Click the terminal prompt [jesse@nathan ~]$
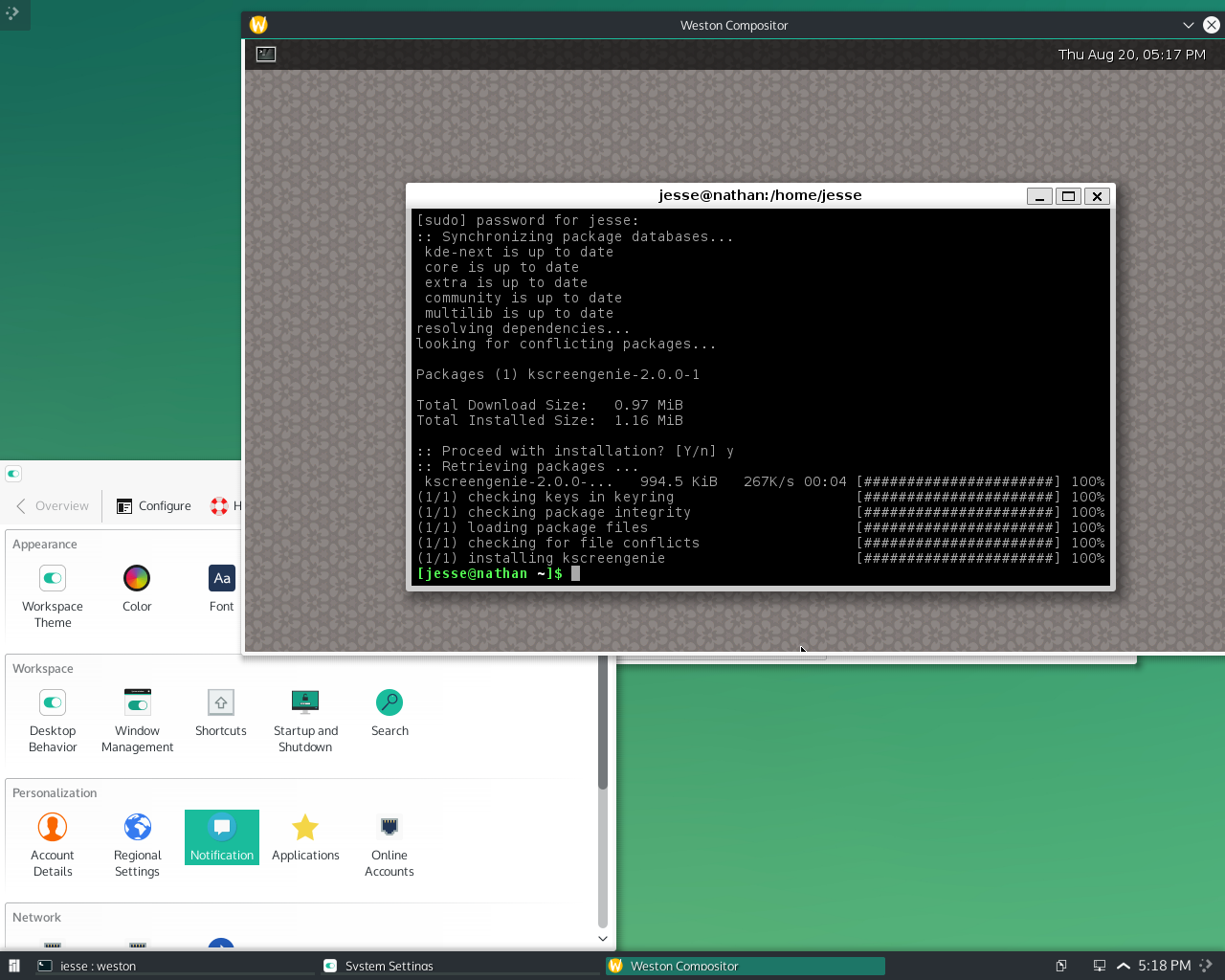 [x=489, y=573]
